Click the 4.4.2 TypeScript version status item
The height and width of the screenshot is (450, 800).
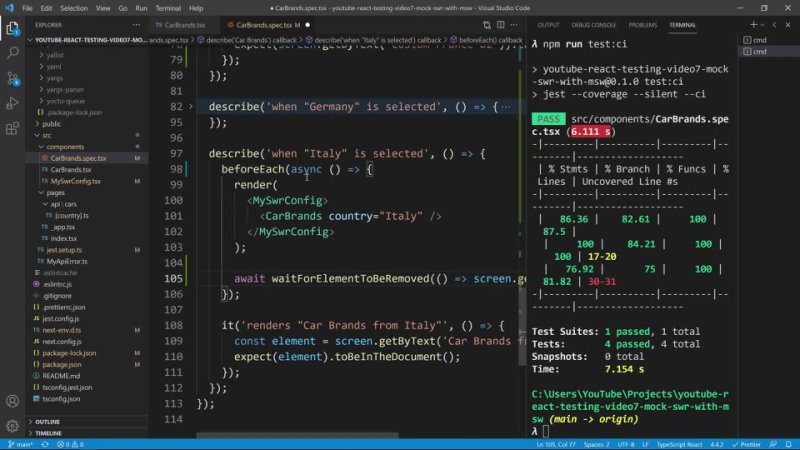coord(717,444)
